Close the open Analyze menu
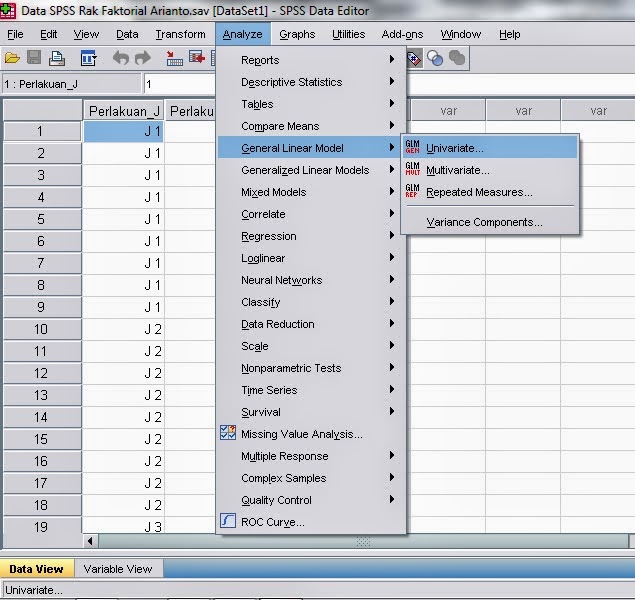The width and height of the screenshot is (635, 600). point(243,34)
